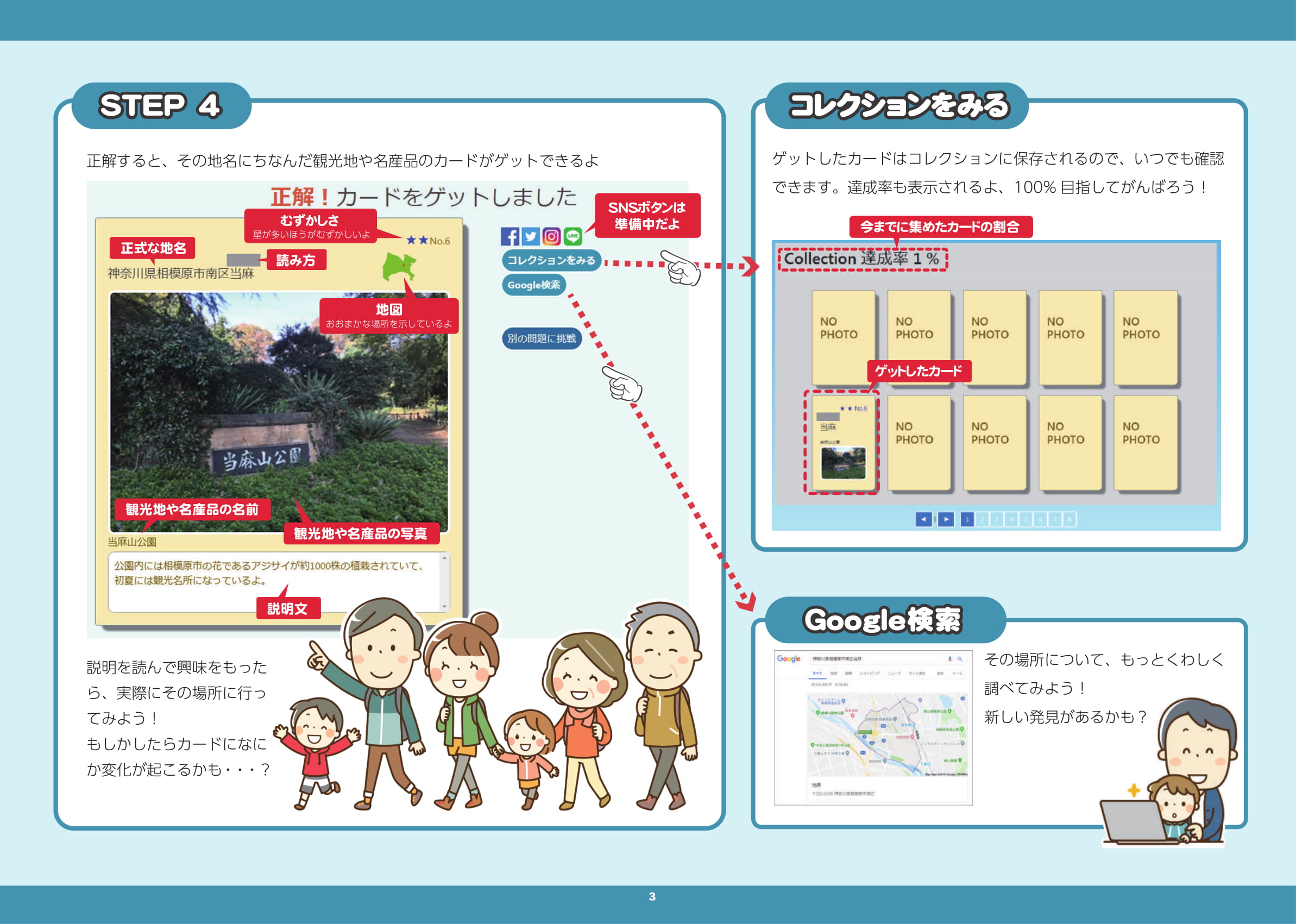Go to page 4 in the collection pager
Viewport: 1296px width, 924px height.
pyautogui.click(x=1011, y=519)
